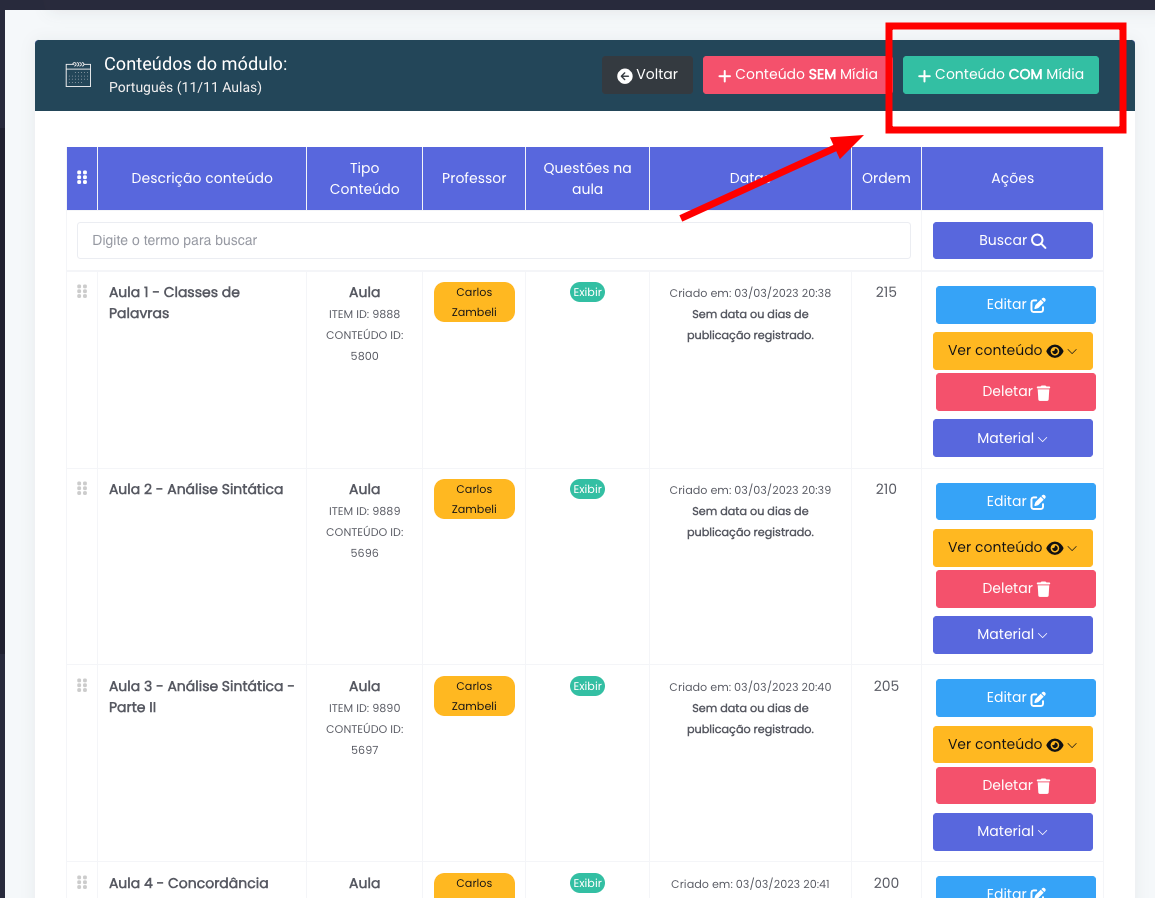Sort by the Ordem column header
This screenshot has height=898, width=1155.
886,178
